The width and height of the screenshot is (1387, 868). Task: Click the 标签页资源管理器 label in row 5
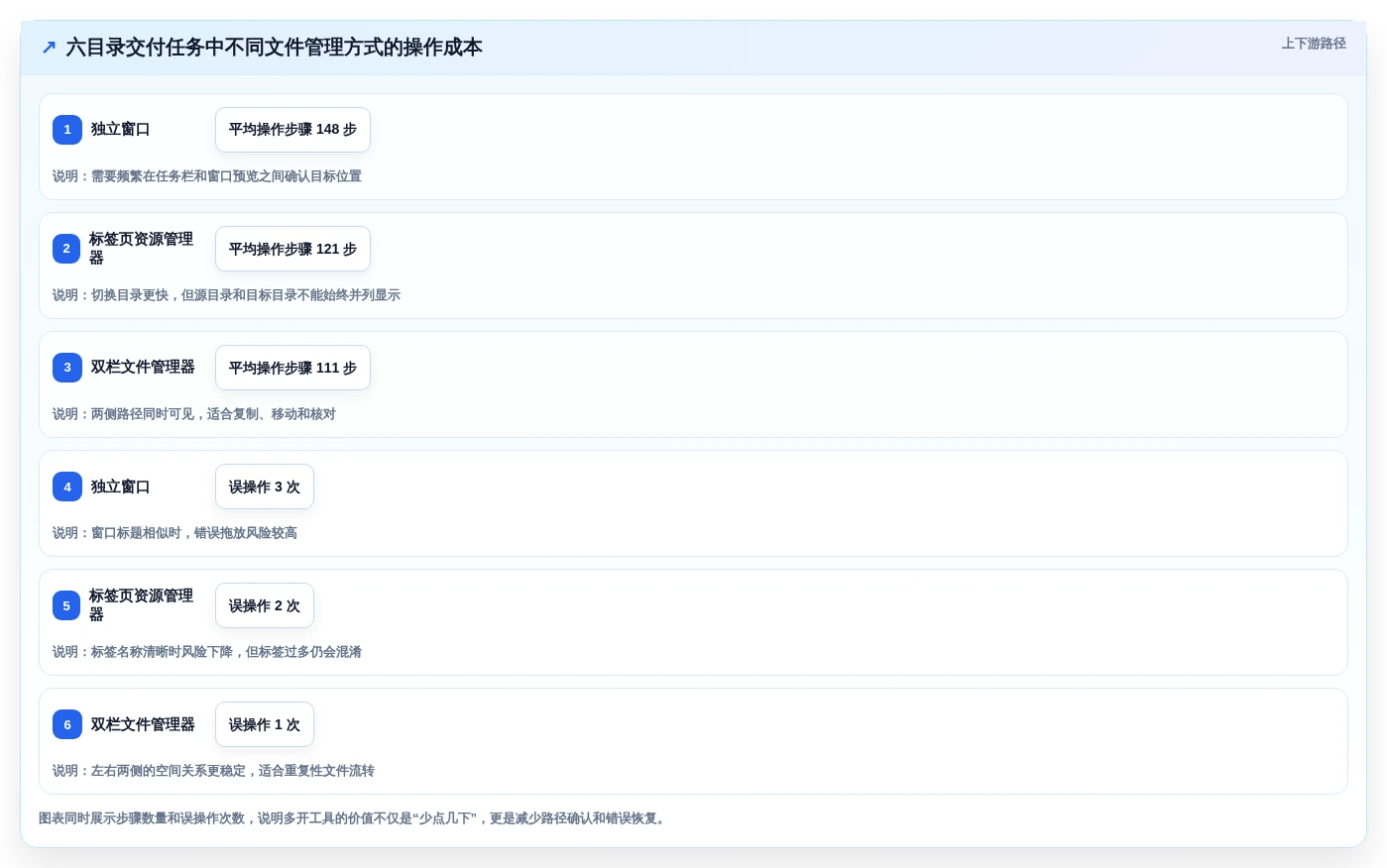pyautogui.click(x=141, y=604)
